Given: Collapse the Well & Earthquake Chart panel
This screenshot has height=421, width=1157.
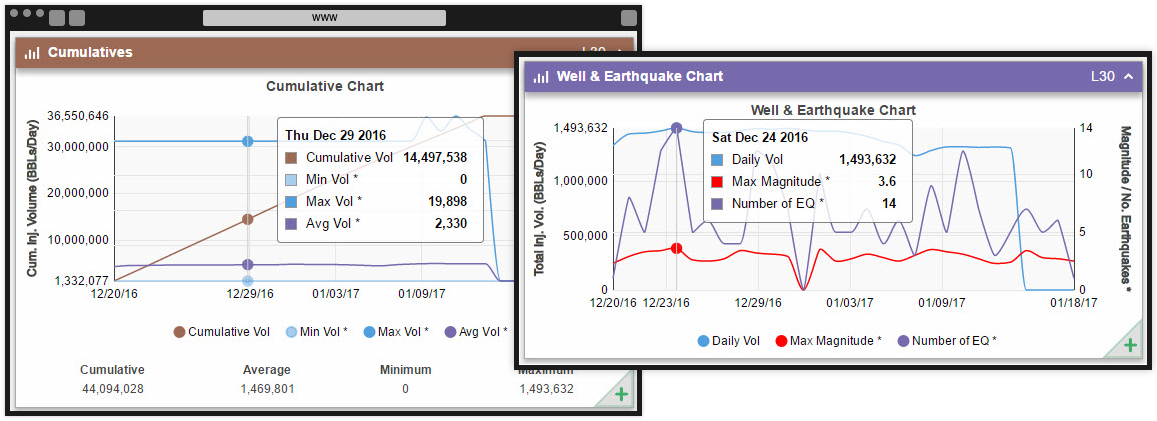Looking at the screenshot, I should coord(1127,77).
